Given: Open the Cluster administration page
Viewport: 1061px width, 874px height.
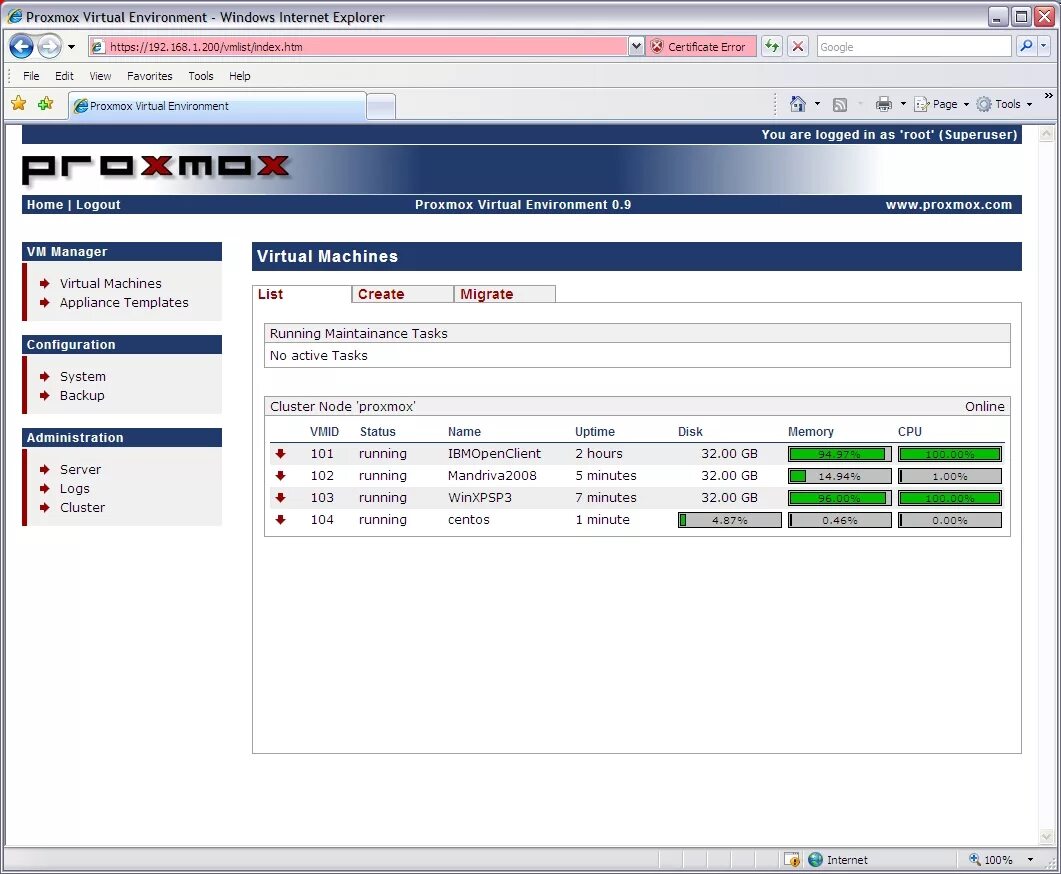Looking at the screenshot, I should [82, 507].
